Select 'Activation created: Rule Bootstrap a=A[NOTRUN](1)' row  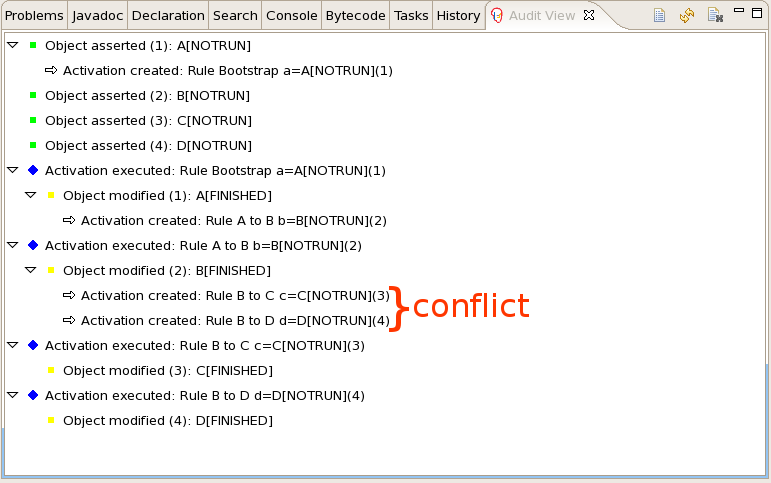228,71
